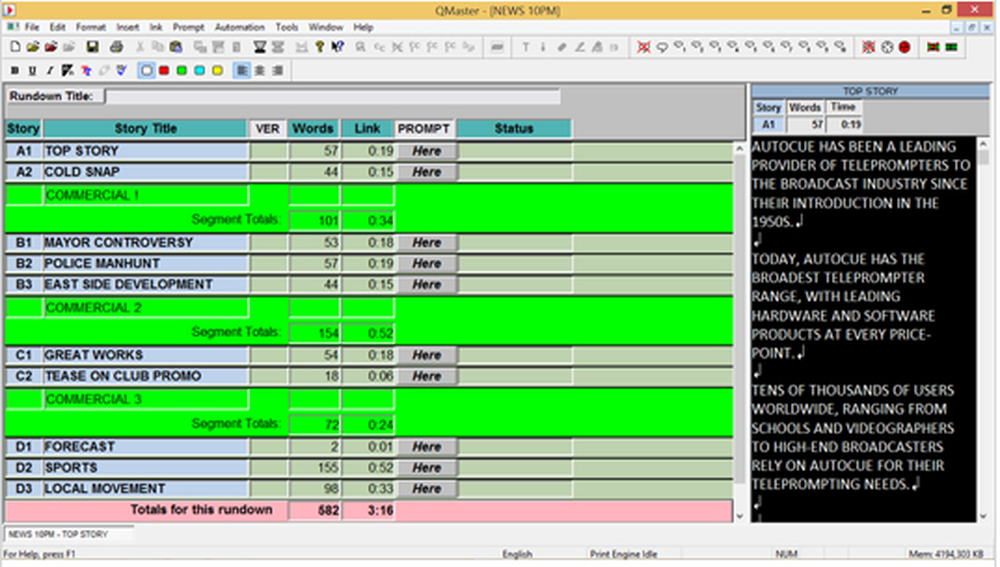1000x567 pixels.
Task: Click the red X clear markers icon
Action: tap(644, 47)
